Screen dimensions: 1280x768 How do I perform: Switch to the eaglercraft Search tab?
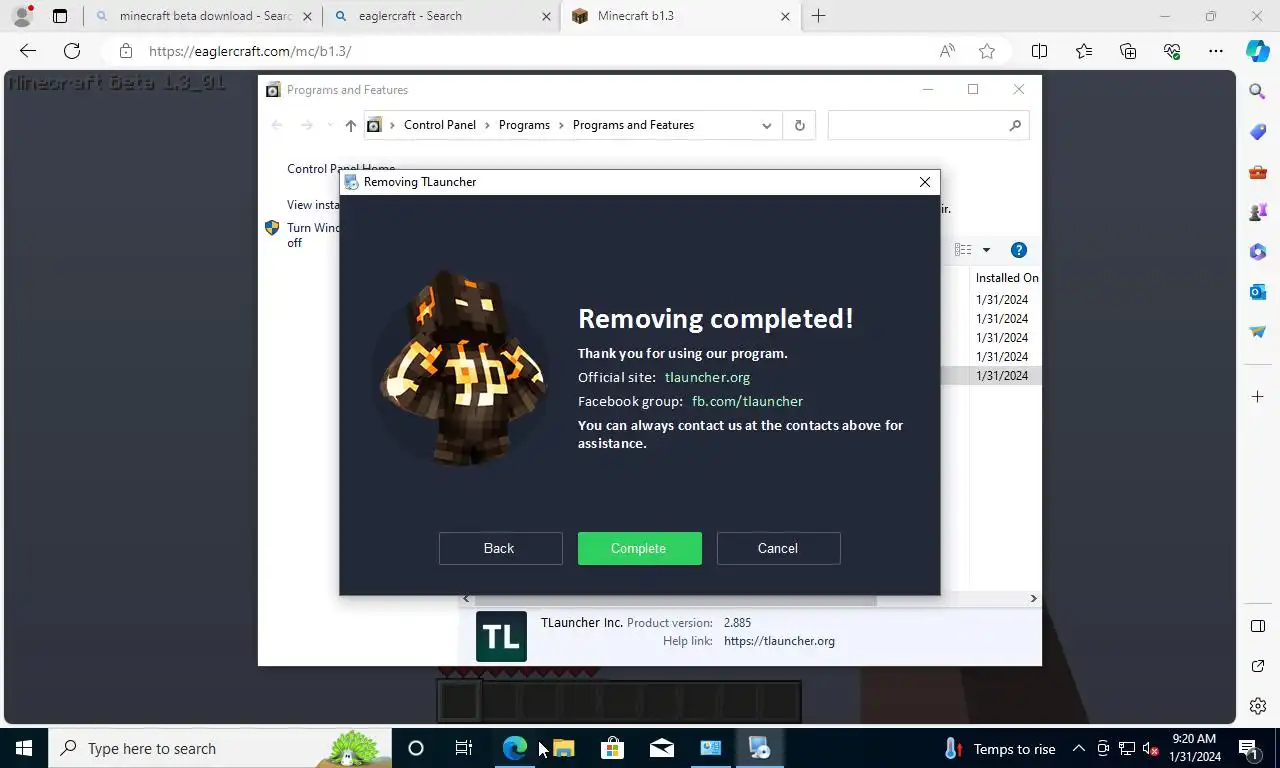click(442, 16)
